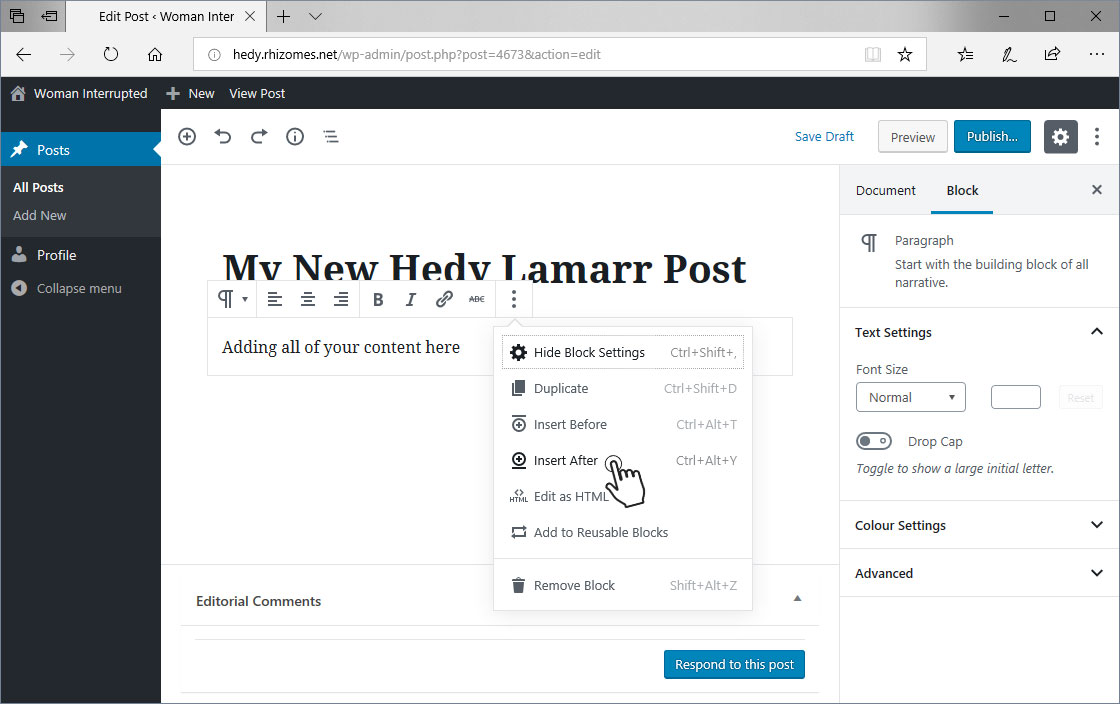Open the favorites hub icon
This screenshot has height=704, width=1120.
tap(965, 54)
